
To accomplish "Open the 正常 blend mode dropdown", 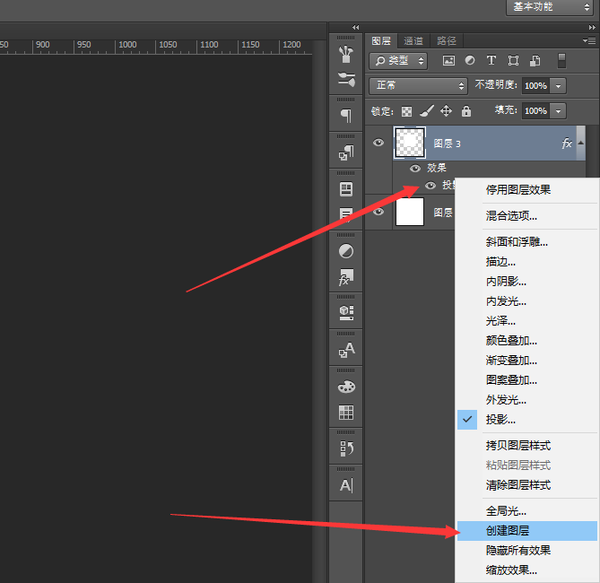I will tap(418, 85).
